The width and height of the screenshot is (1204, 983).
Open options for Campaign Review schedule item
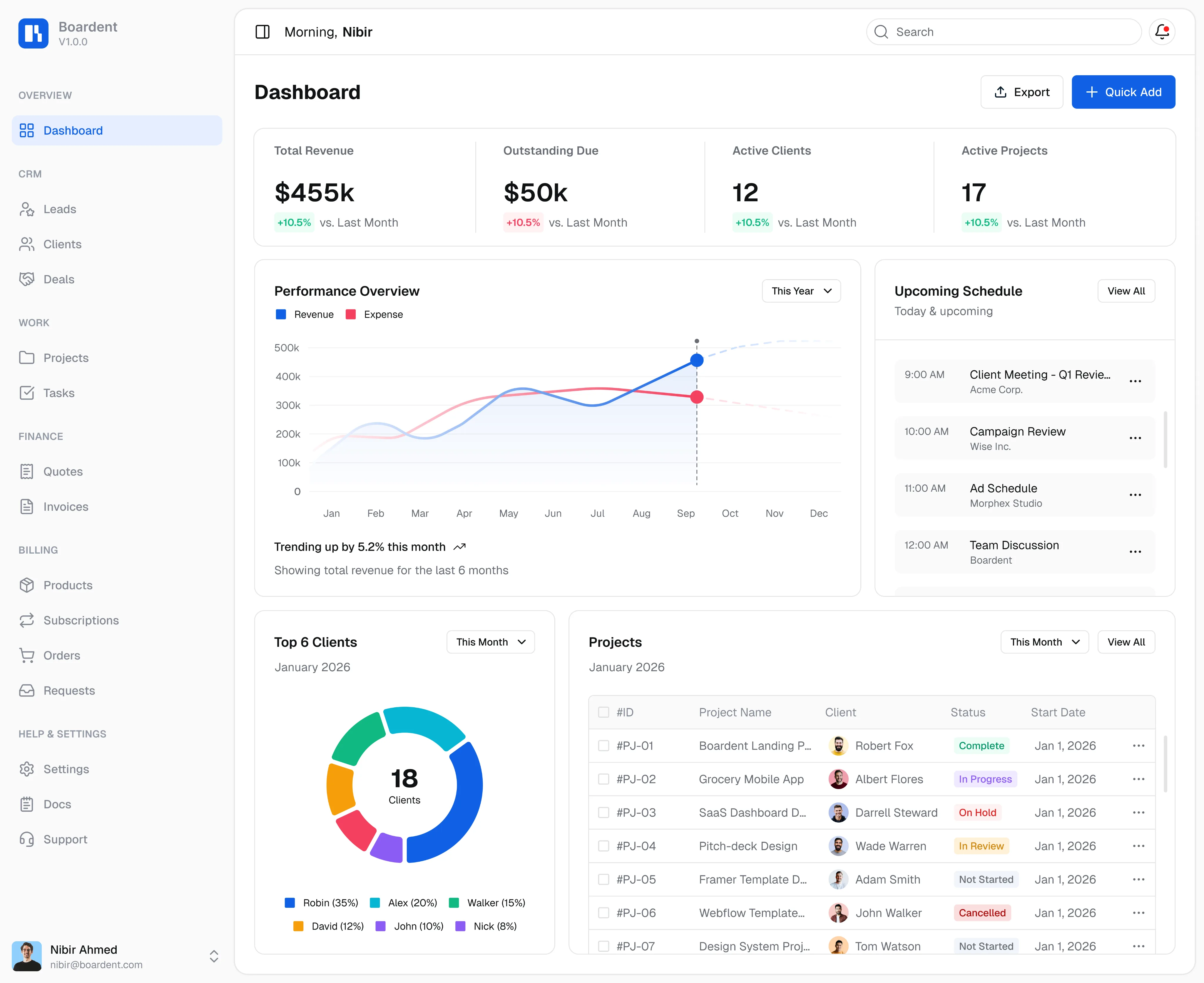point(1135,438)
